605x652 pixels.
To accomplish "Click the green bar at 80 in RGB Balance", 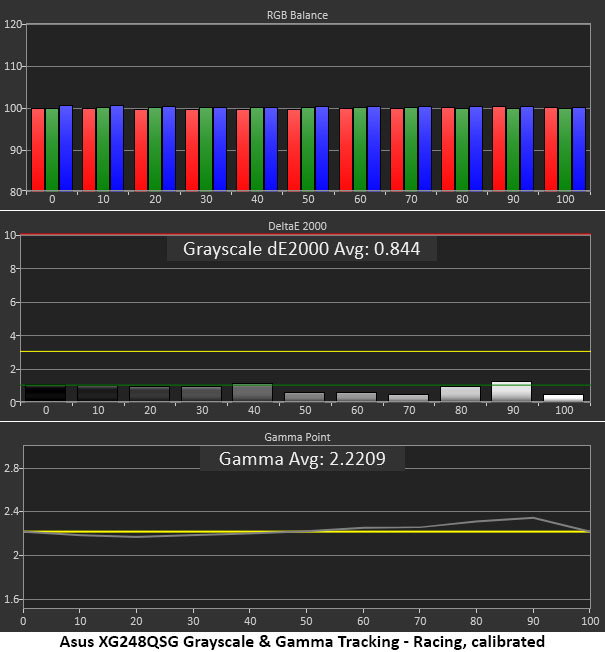I will tap(462, 150).
